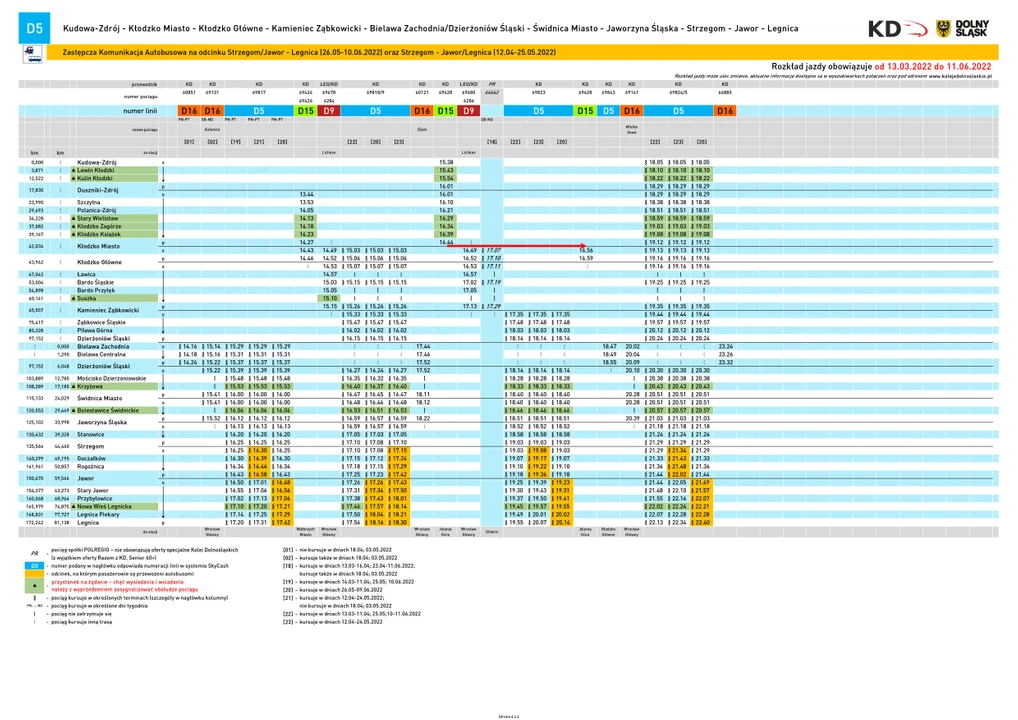Click the Duszniki-Zdrój station row label
This screenshot has height=720, width=1018.
pos(97,190)
